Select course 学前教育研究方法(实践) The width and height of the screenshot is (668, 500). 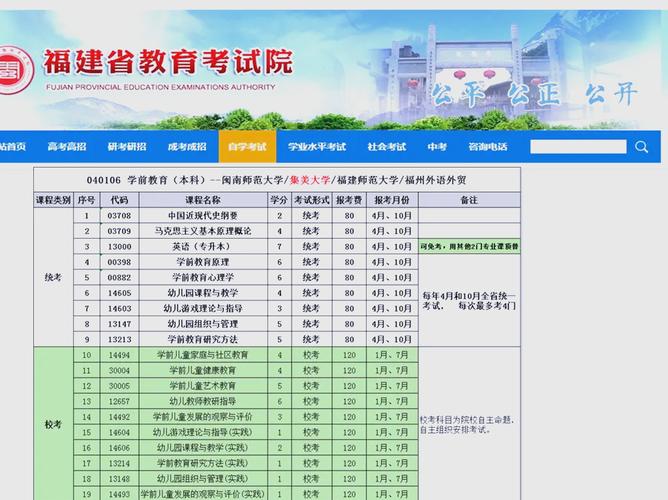(x=203, y=463)
